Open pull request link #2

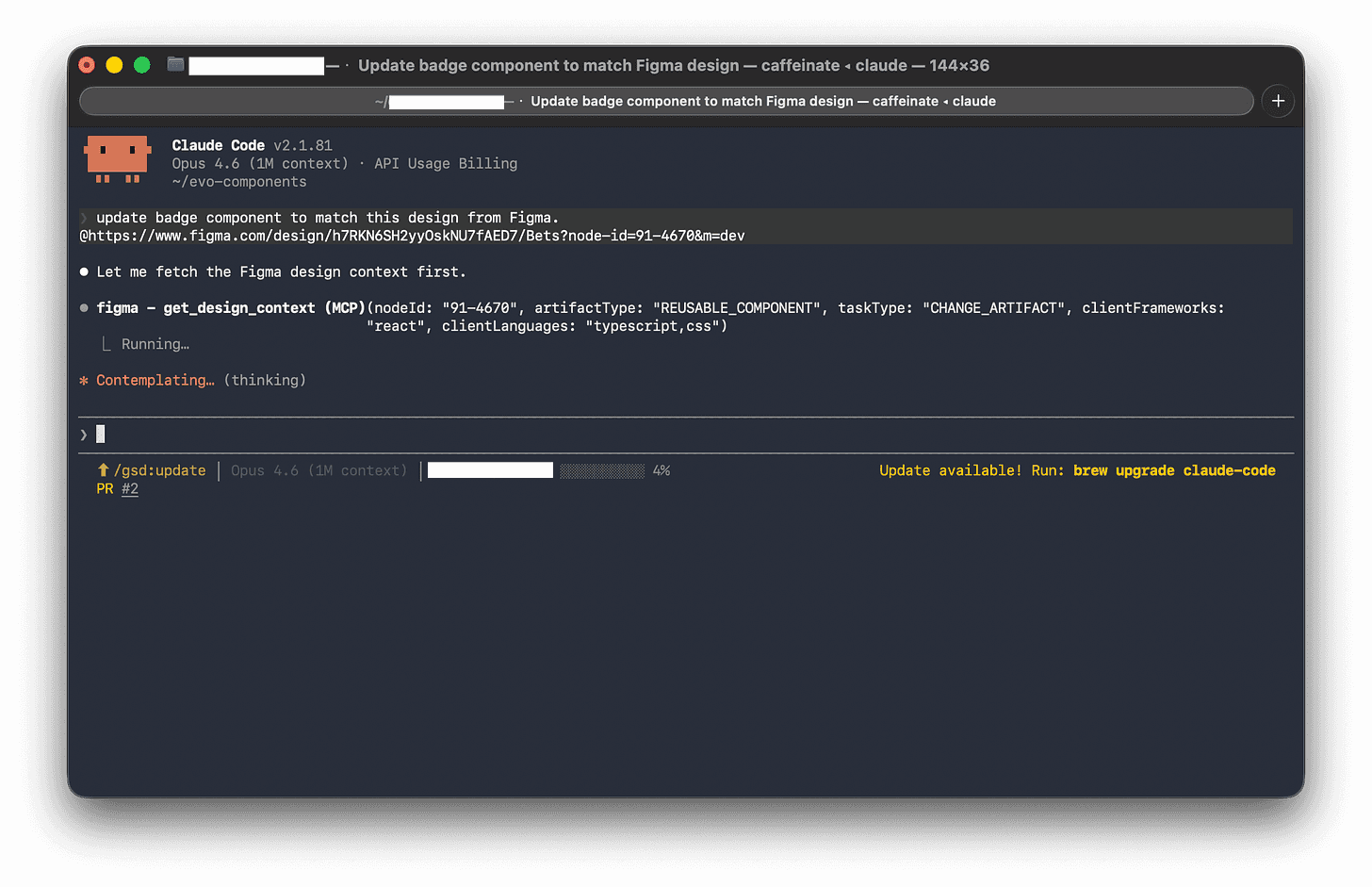130,488
